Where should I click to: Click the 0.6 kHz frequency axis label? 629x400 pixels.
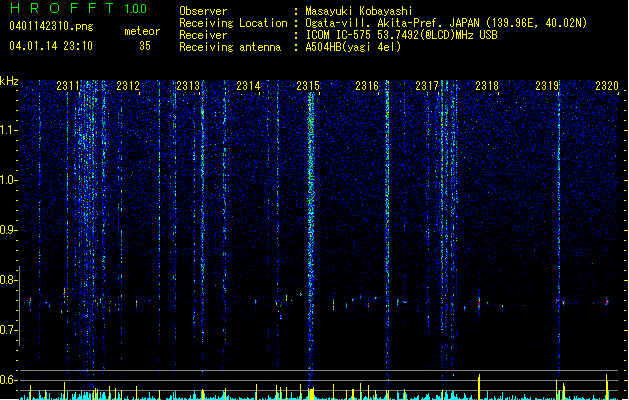(9, 380)
